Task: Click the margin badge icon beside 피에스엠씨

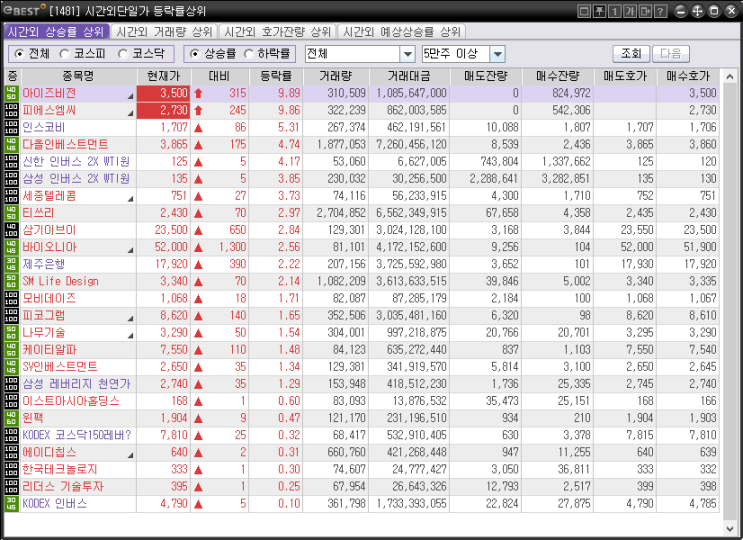Action: pos(11,110)
